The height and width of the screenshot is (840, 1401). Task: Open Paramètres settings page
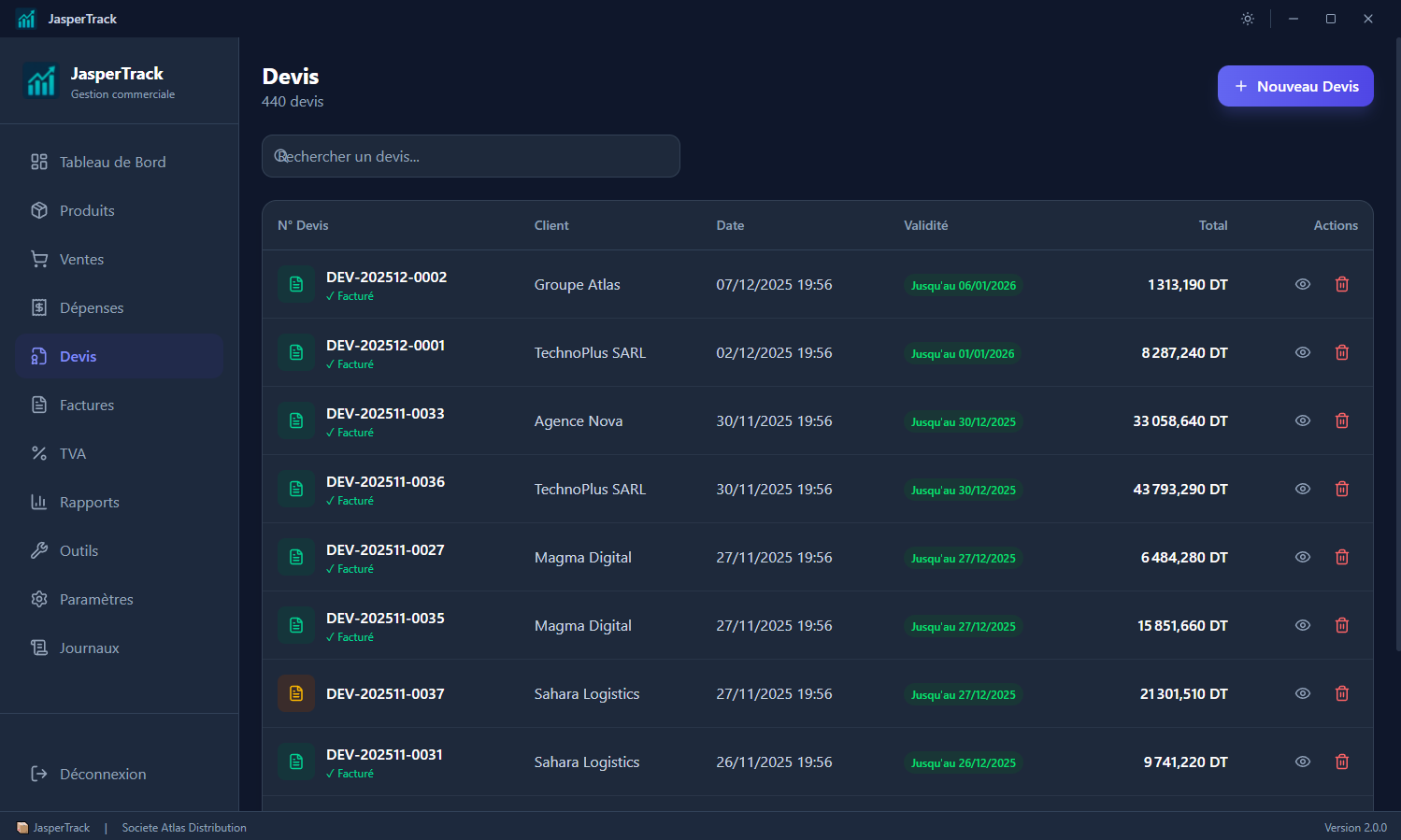119,599
